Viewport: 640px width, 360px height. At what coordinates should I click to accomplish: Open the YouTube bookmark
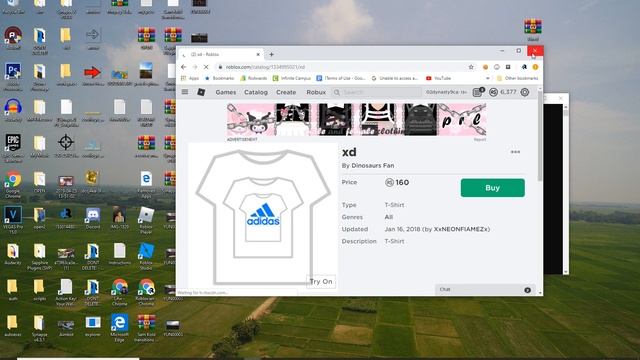click(x=438, y=78)
